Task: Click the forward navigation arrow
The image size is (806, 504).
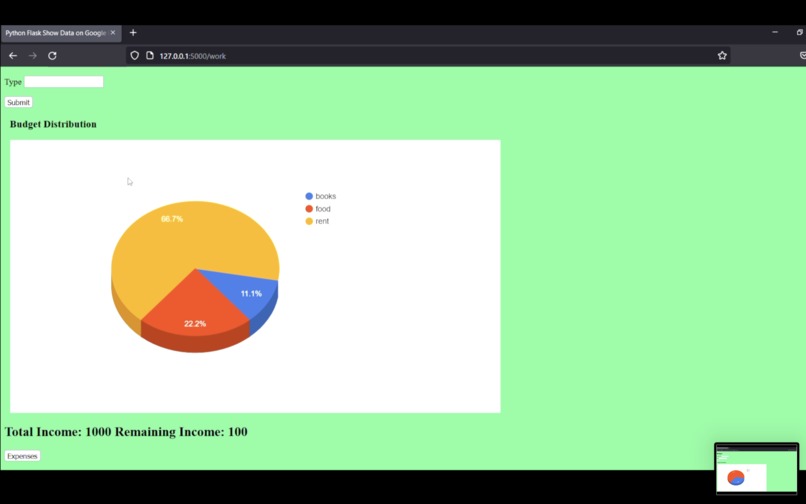Action: 32,56
